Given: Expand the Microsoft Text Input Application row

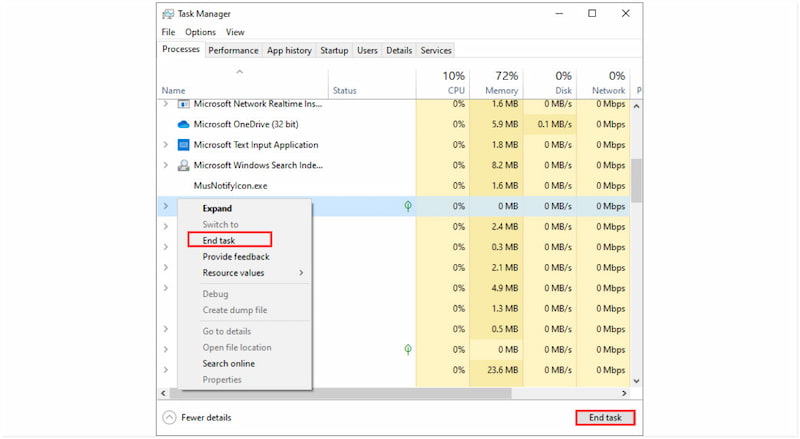Looking at the screenshot, I should (x=165, y=145).
